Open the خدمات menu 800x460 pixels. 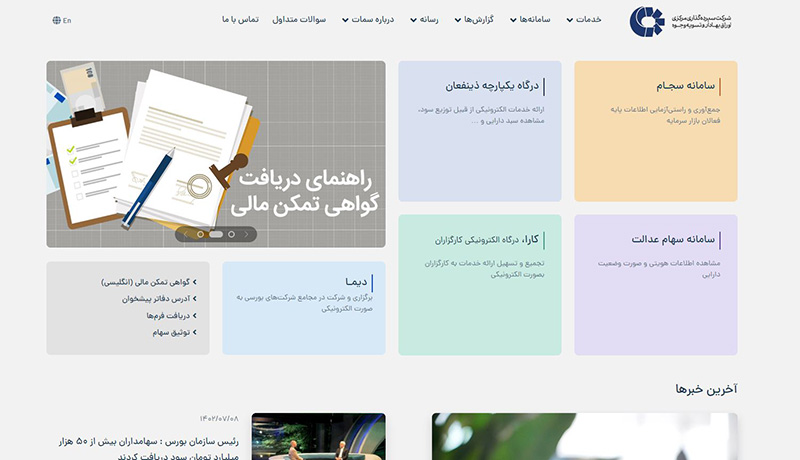[x=588, y=19]
